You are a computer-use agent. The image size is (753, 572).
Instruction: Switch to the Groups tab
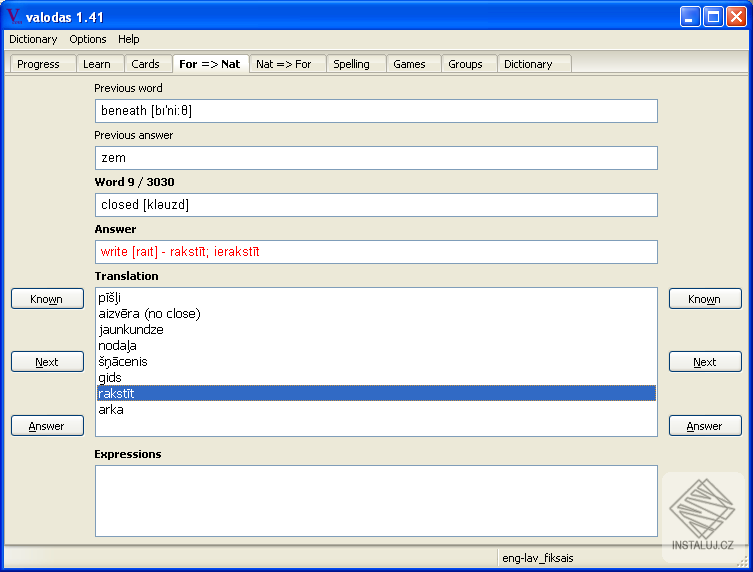pos(465,64)
